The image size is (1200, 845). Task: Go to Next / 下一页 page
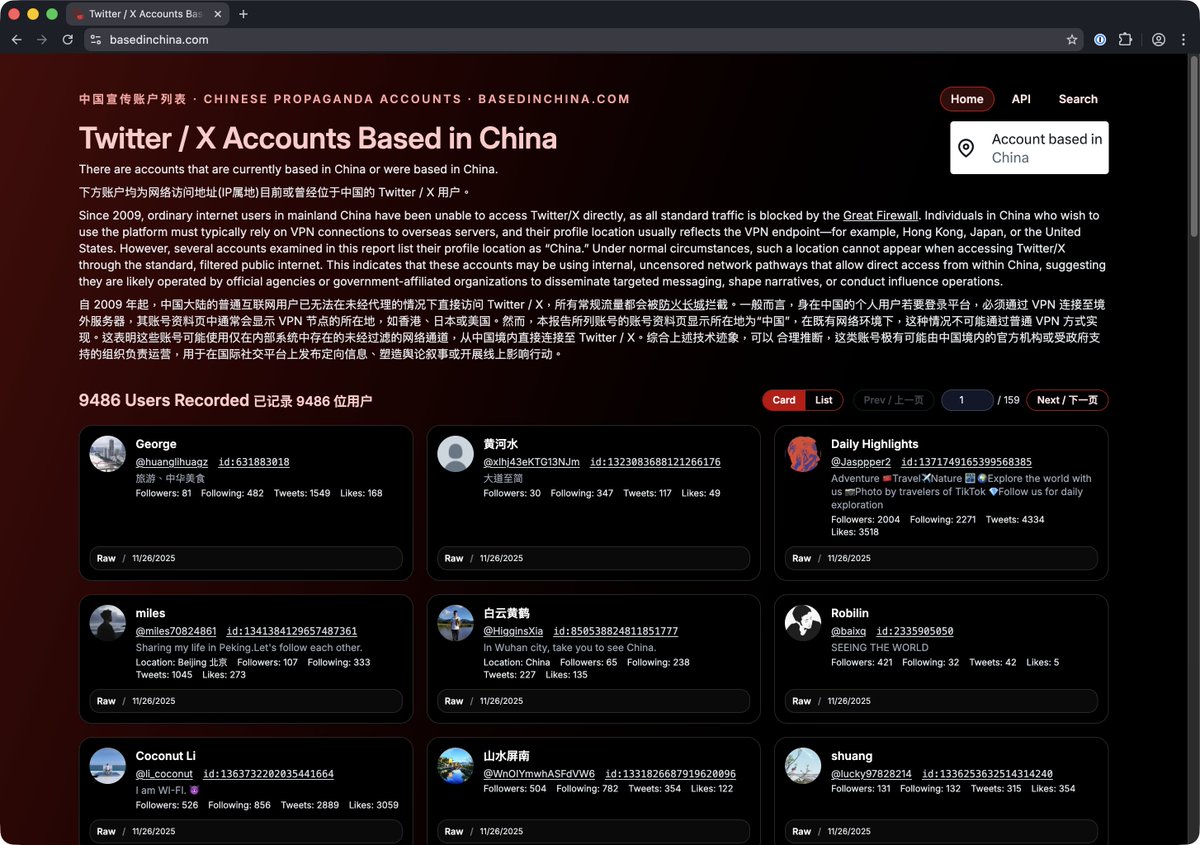[x=1067, y=400]
